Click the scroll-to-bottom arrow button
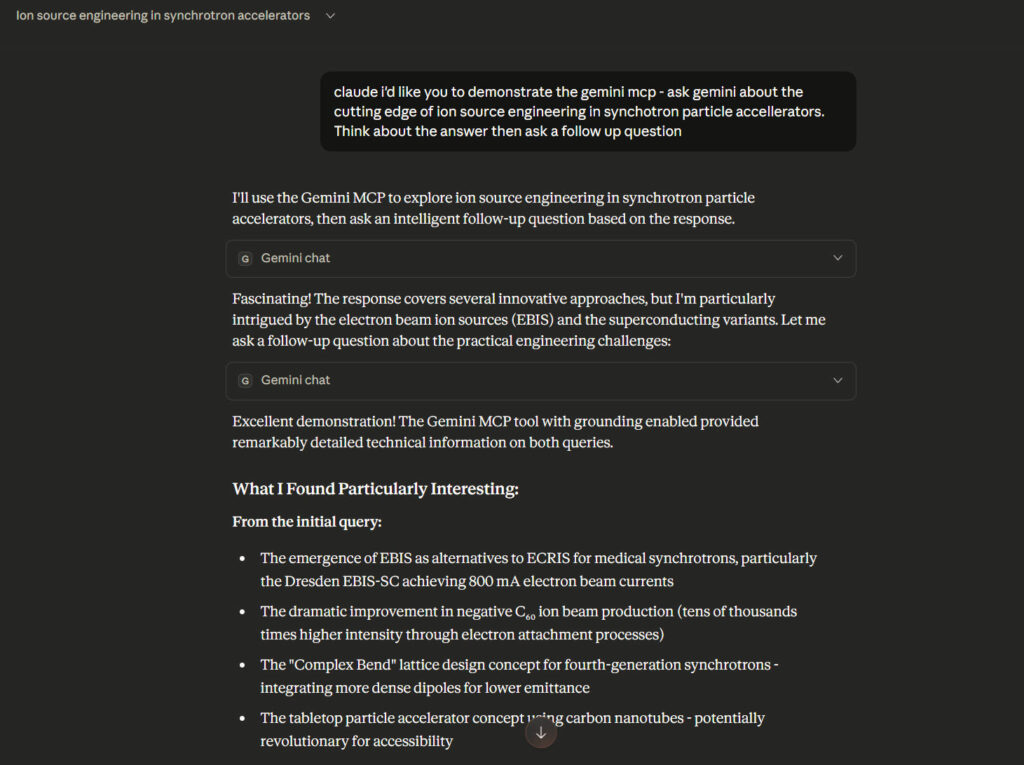1024x765 pixels. 541,732
